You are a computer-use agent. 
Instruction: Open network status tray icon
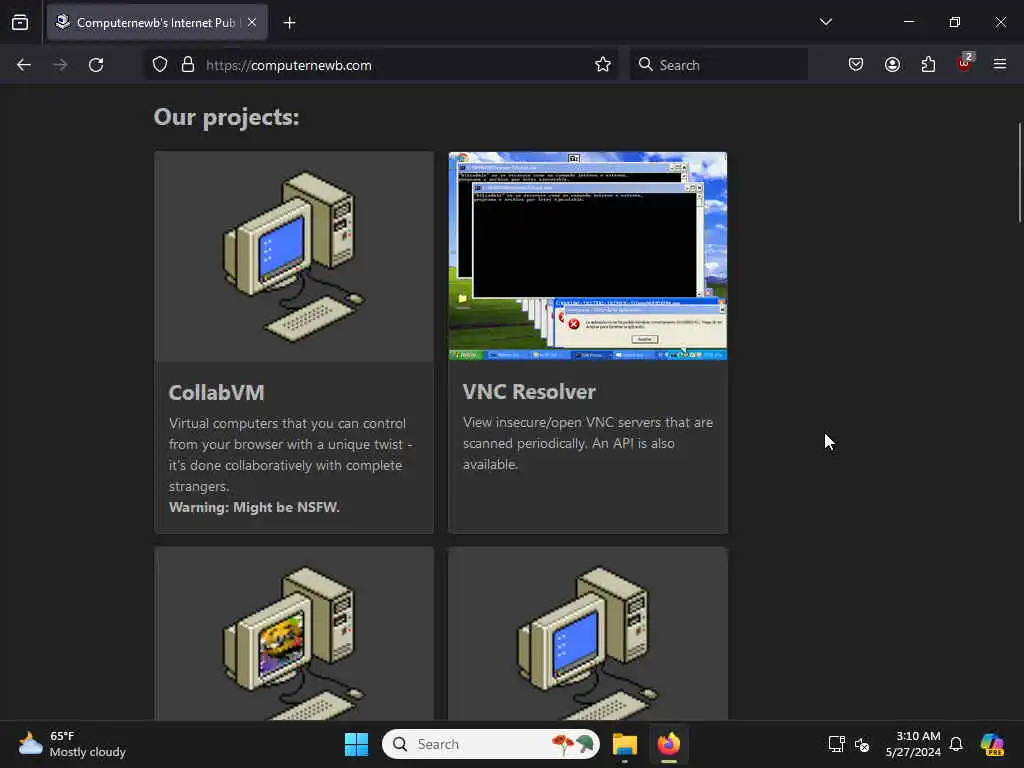(837, 744)
